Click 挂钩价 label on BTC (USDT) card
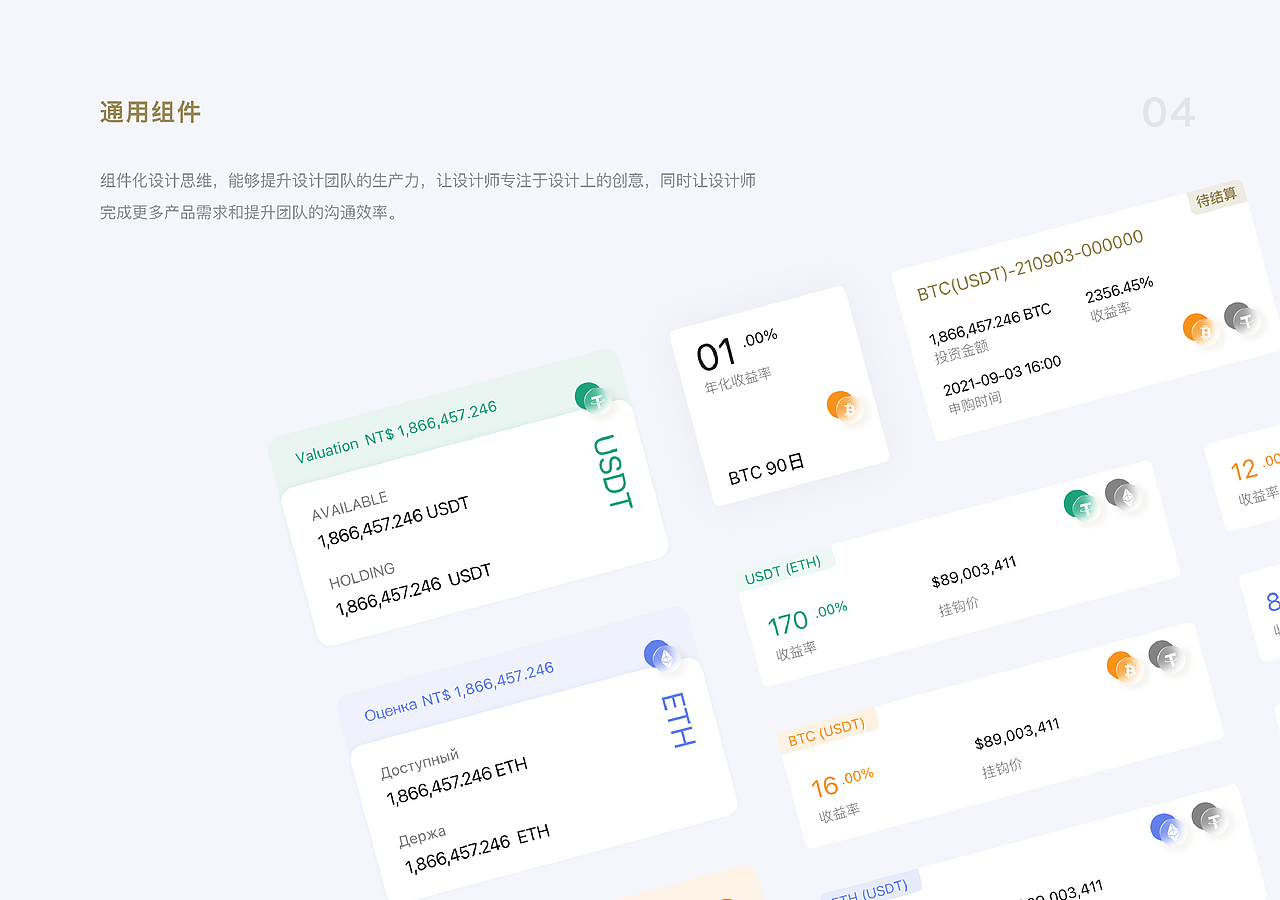Image resolution: width=1280 pixels, height=900 pixels. pos(1002,767)
